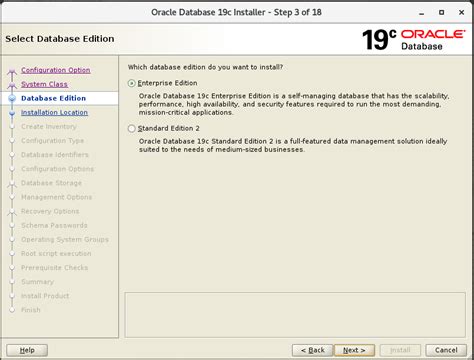Screen dimensions: 474x360
Task: Cancel the installer with Cancel button
Action: pos(446,350)
